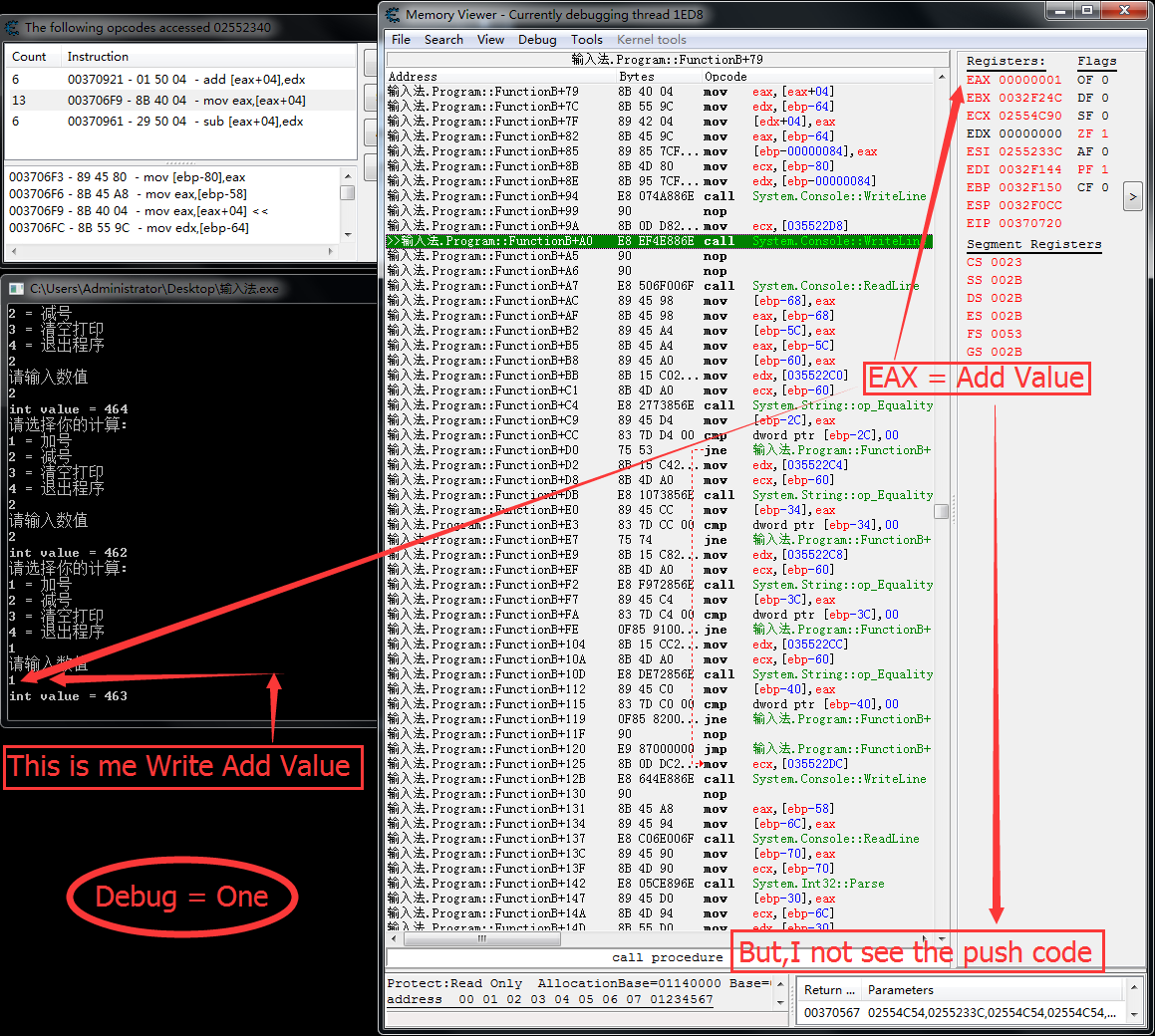Select the highlighted FunctionB+A0 call line

click(658, 241)
